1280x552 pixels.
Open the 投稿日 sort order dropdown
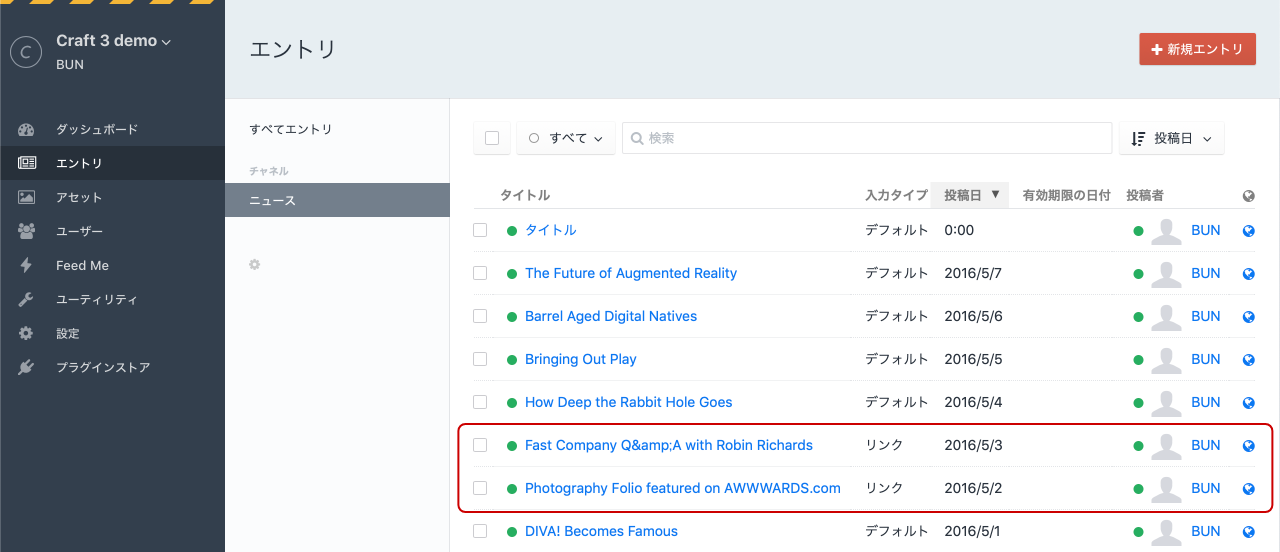pos(1171,138)
